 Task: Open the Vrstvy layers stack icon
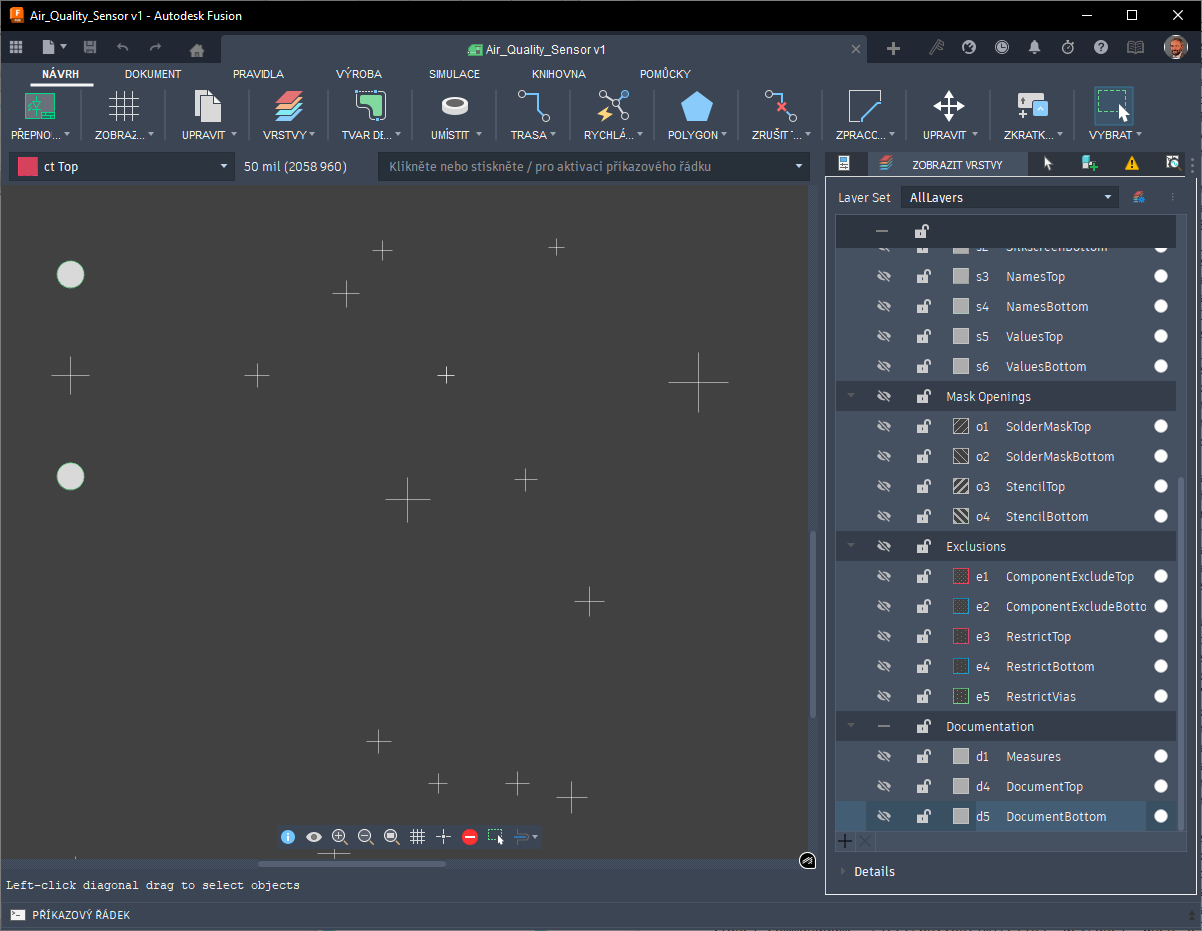pos(288,106)
